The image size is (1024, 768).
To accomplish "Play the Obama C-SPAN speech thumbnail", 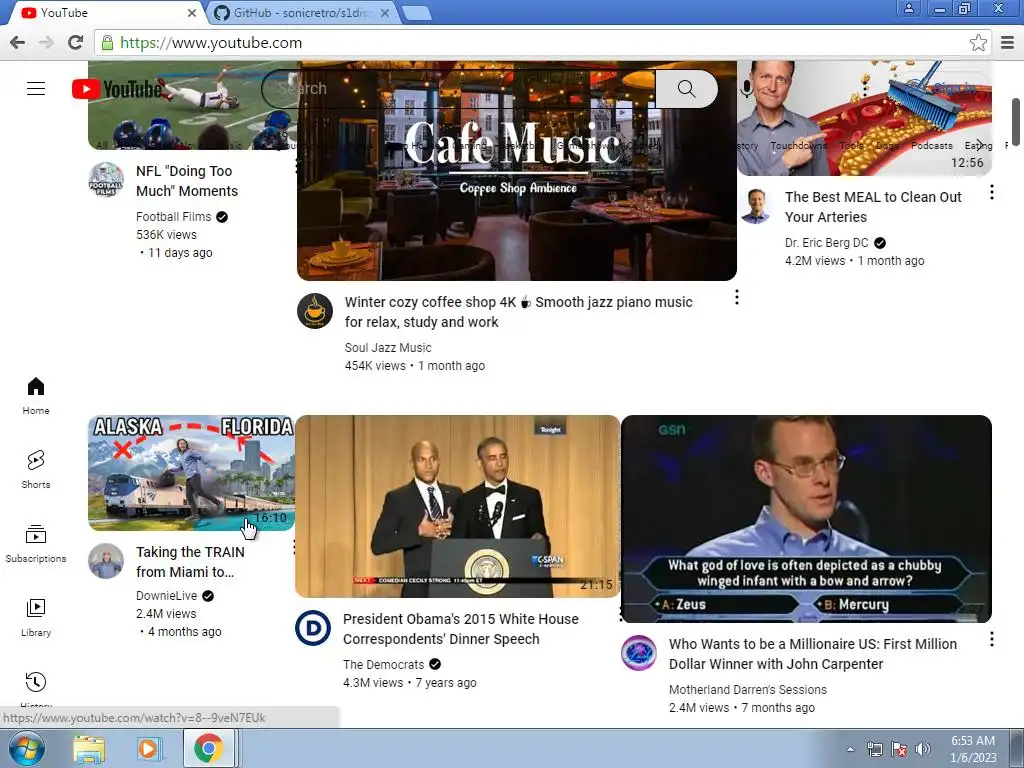I will tap(457, 506).
